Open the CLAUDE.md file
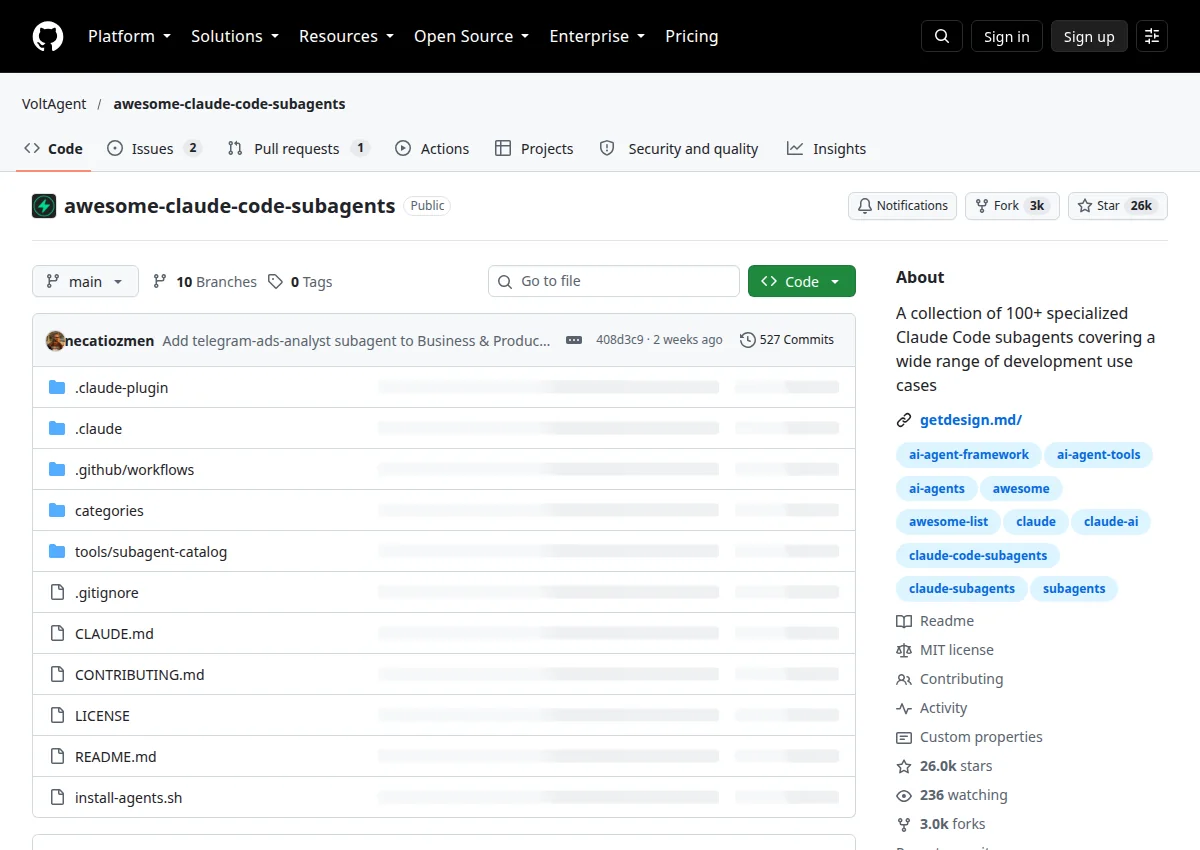1200x850 pixels. (x=114, y=633)
